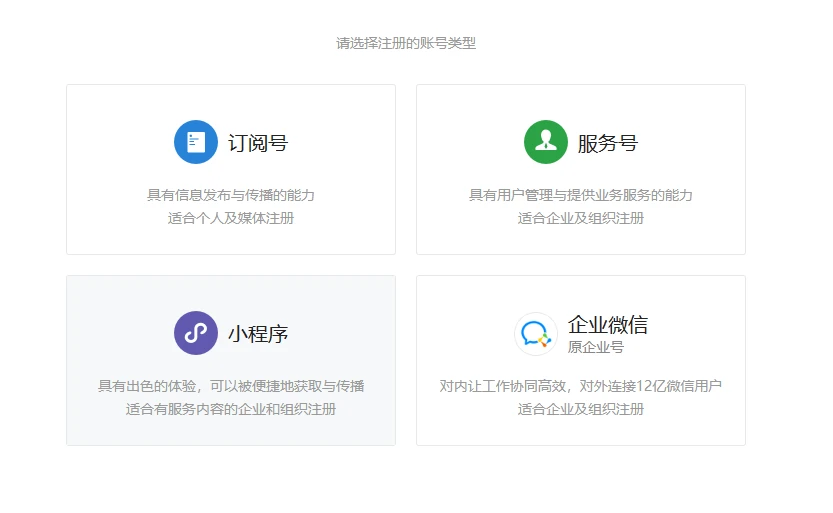The image size is (833, 513).
Task: Click 对内让工作协同高效 description line
Action: (581, 386)
